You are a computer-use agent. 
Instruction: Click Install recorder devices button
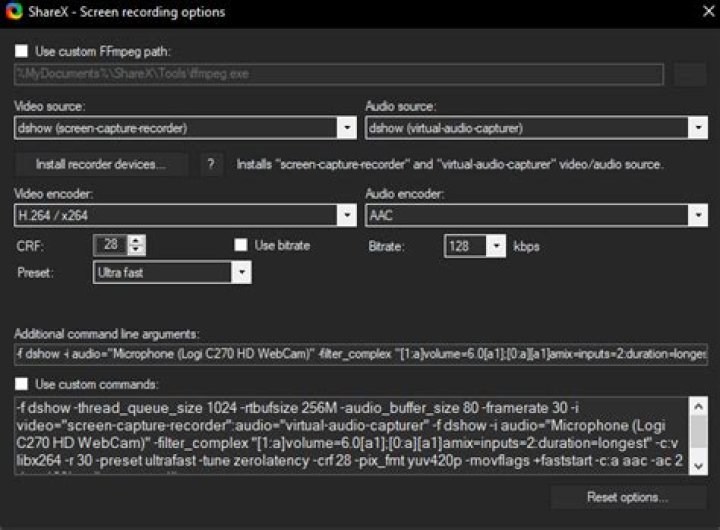(101, 164)
